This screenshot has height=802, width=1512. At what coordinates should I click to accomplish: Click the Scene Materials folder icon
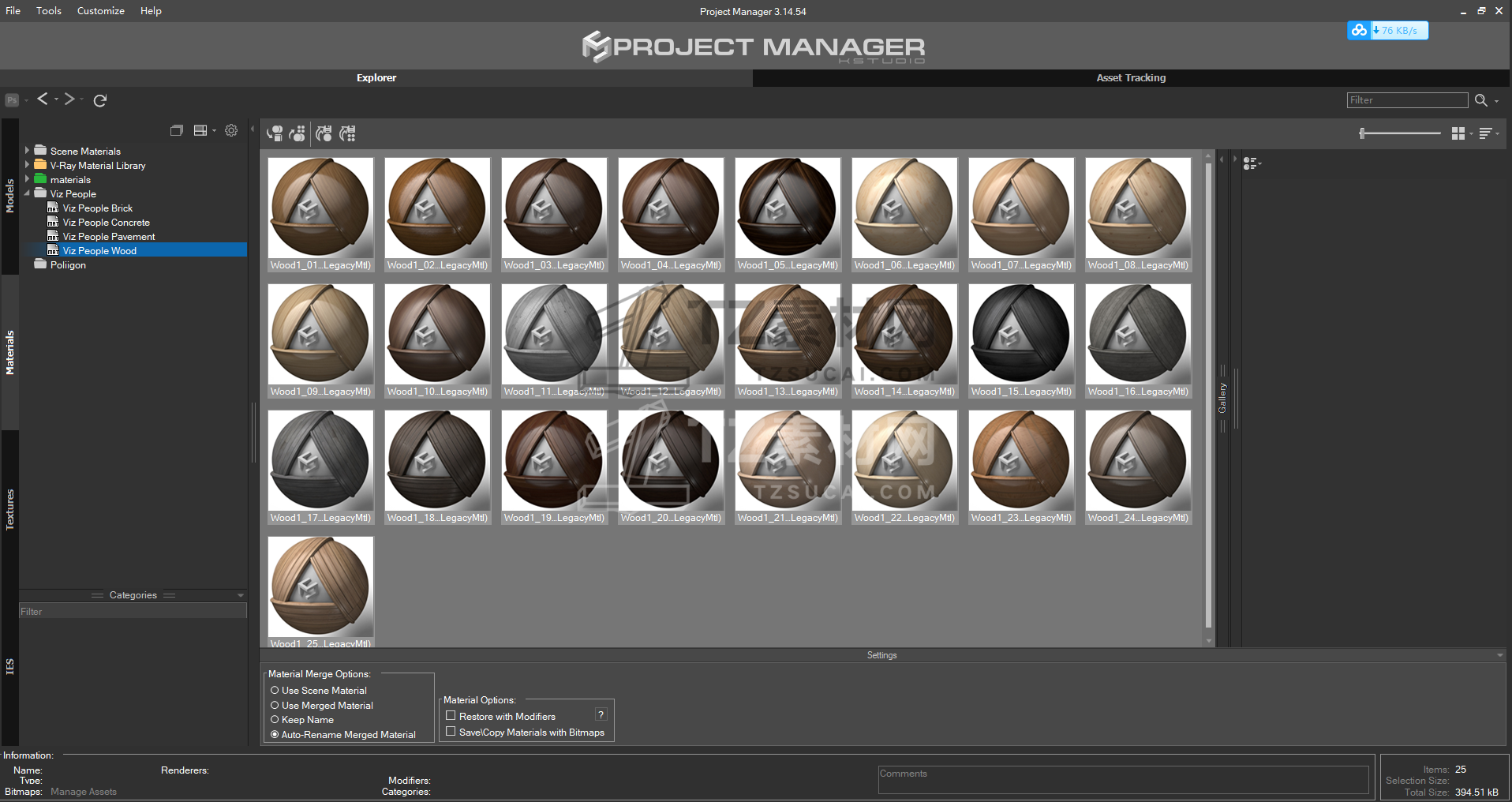[40, 151]
